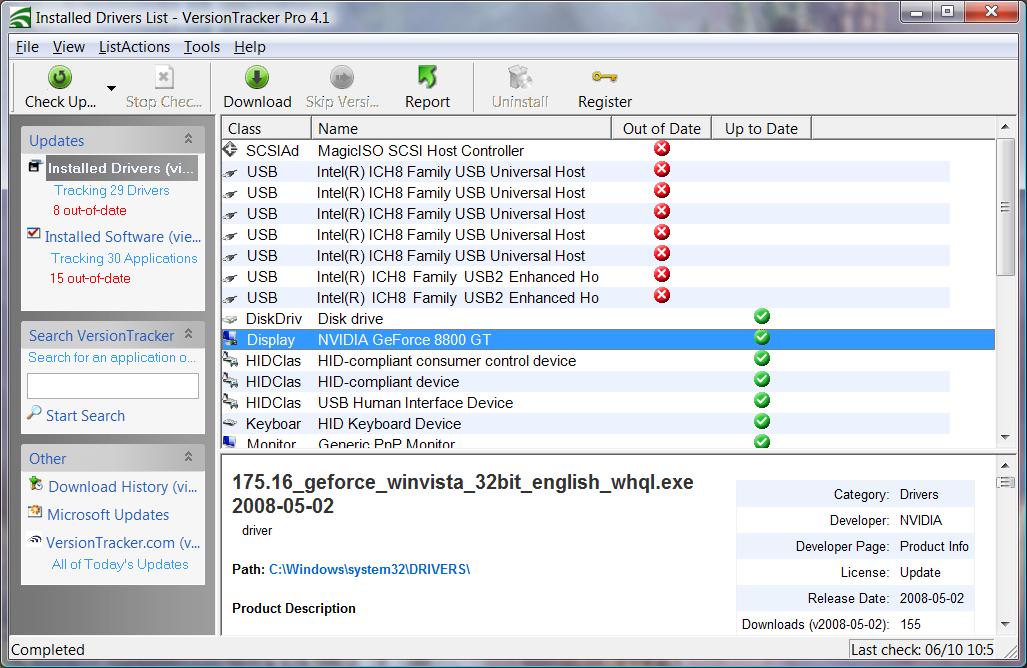Open the Help menu
1027x668 pixels.
250,47
